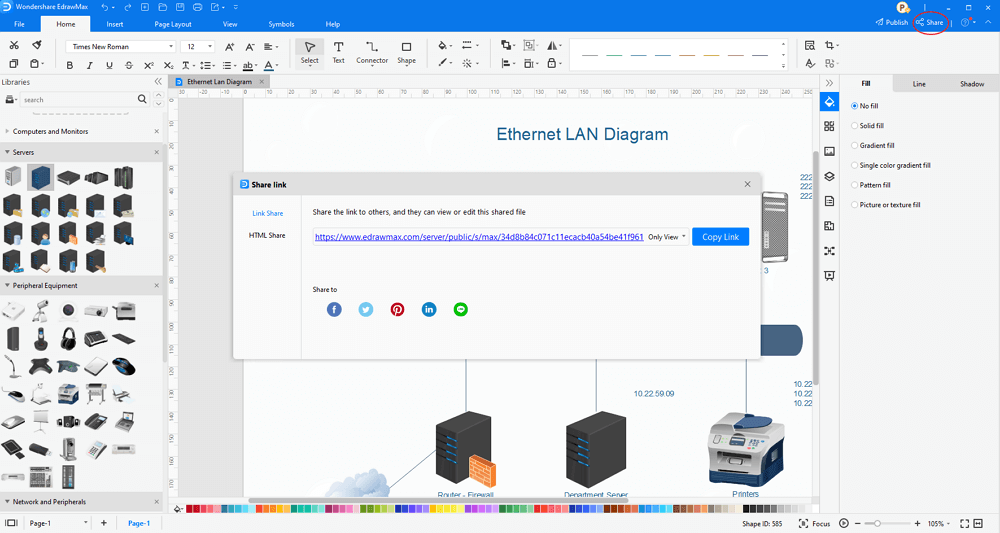The height and width of the screenshot is (533, 1000).
Task: Switch to the Insert ribbon tab
Action: 115,24
